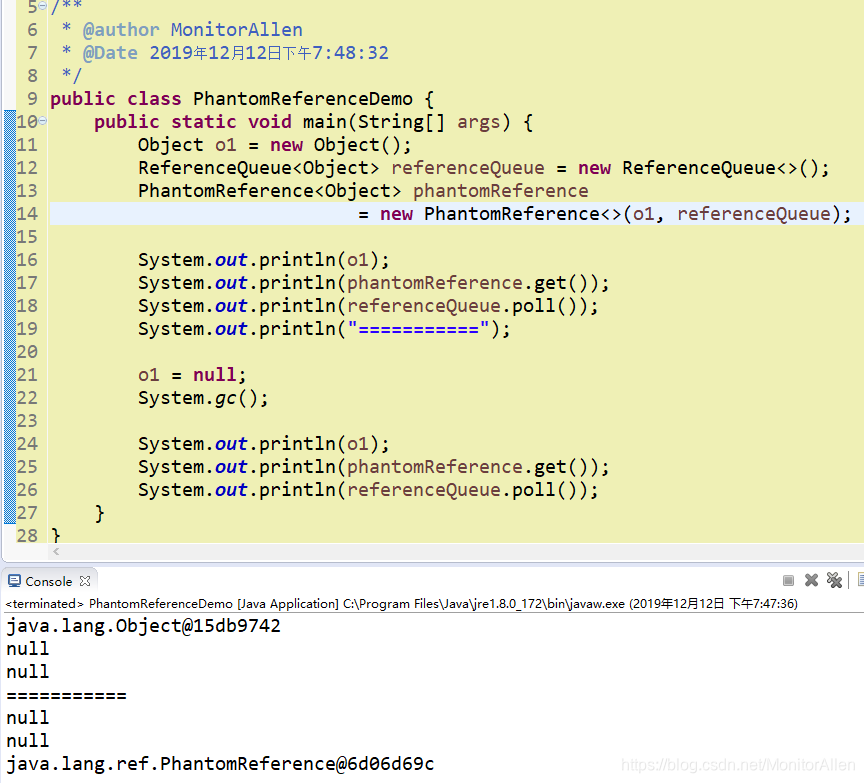Image resolution: width=864 pixels, height=783 pixels.
Task: Click line number 28 in the editor gutter
Action: [x=27, y=536]
